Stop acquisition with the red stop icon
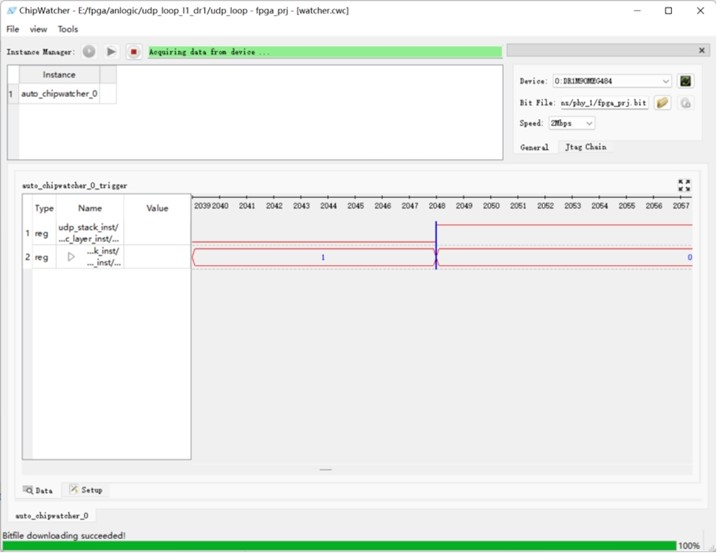717x553 pixels. coord(133,51)
